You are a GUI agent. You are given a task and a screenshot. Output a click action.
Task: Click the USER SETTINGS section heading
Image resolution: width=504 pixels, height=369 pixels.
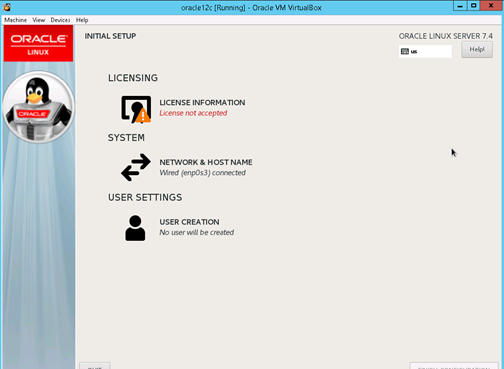click(x=145, y=197)
